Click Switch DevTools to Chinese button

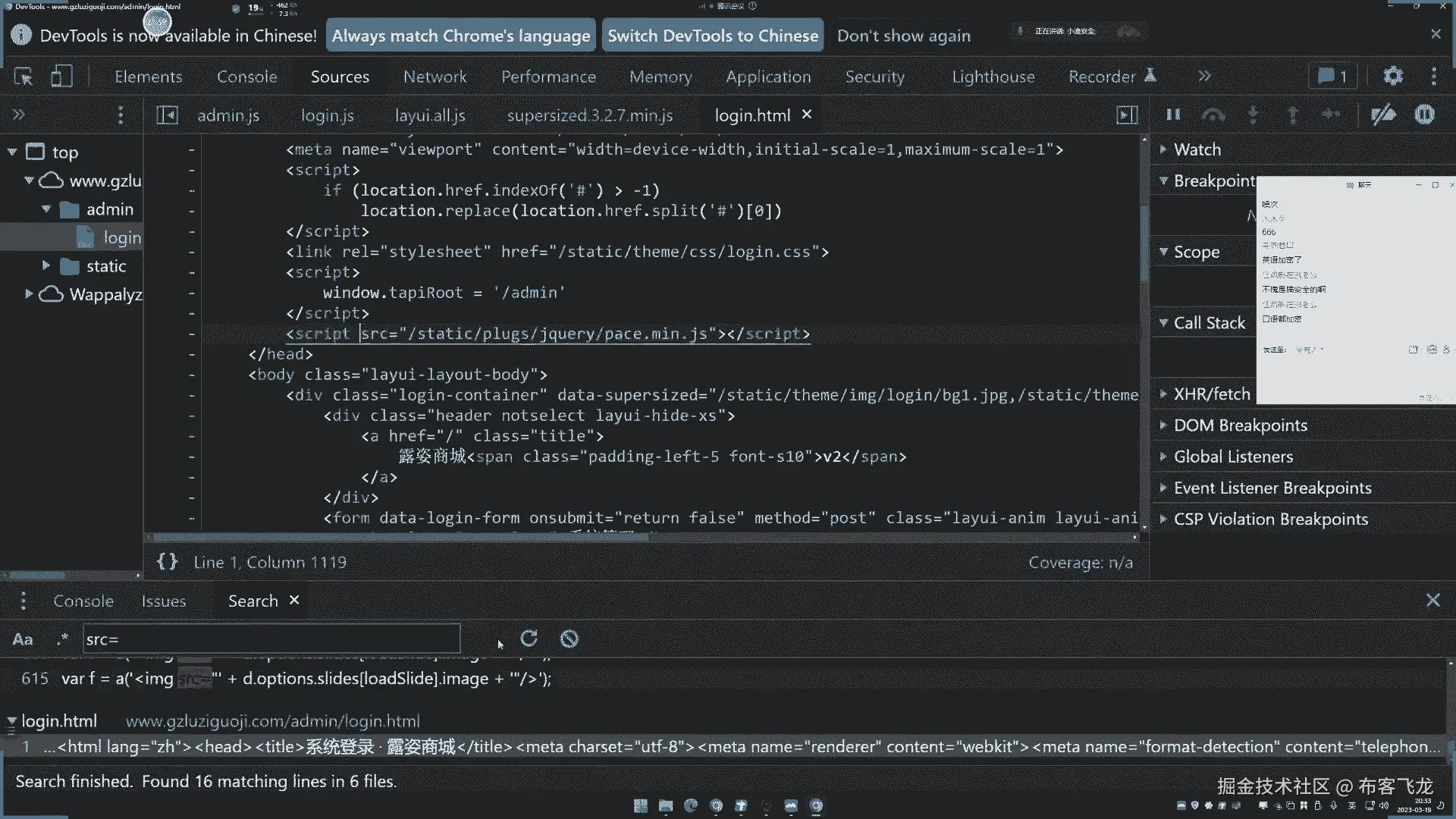(x=712, y=36)
